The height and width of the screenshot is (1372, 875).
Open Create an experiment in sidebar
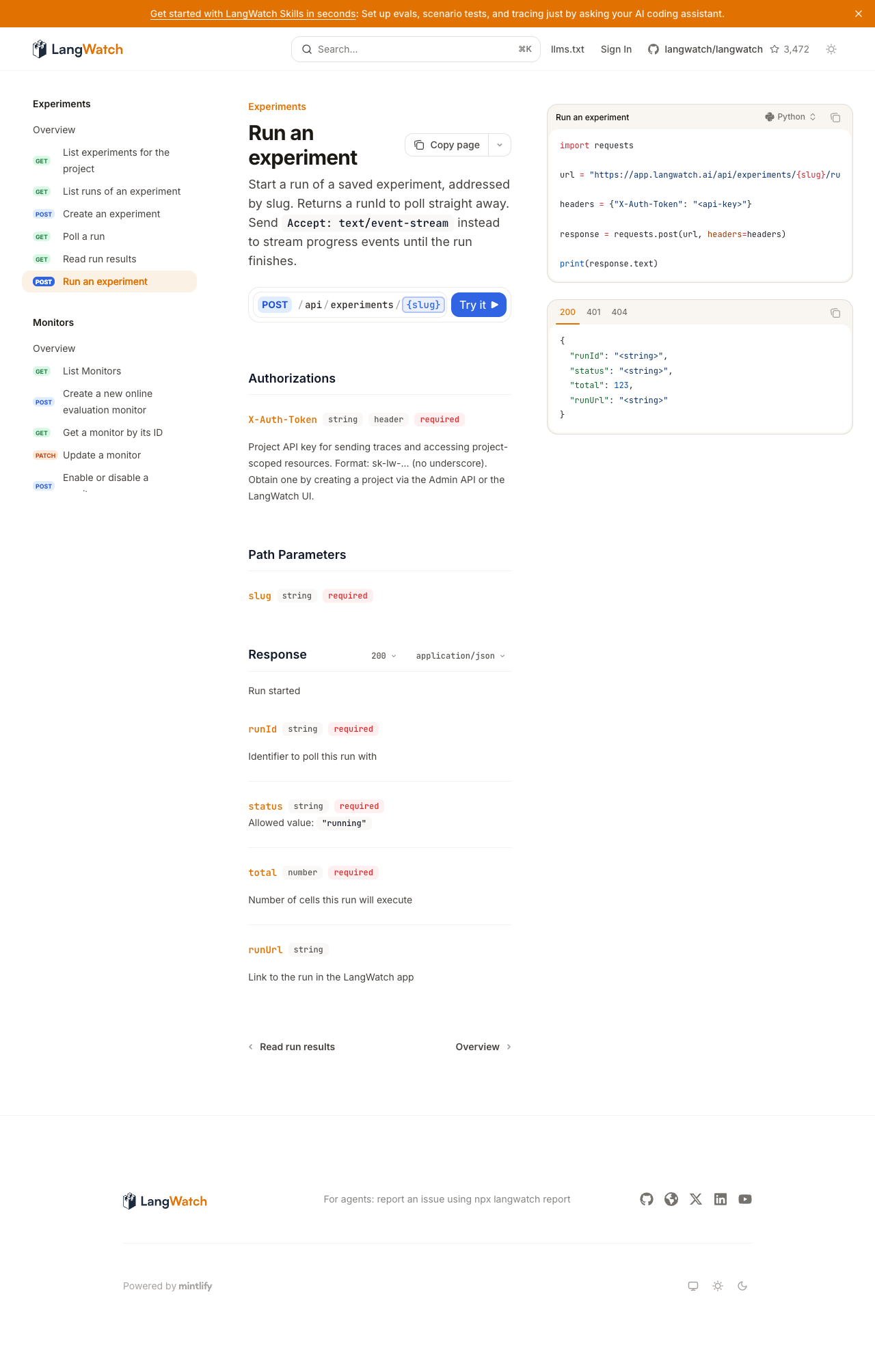coord(109,214)
